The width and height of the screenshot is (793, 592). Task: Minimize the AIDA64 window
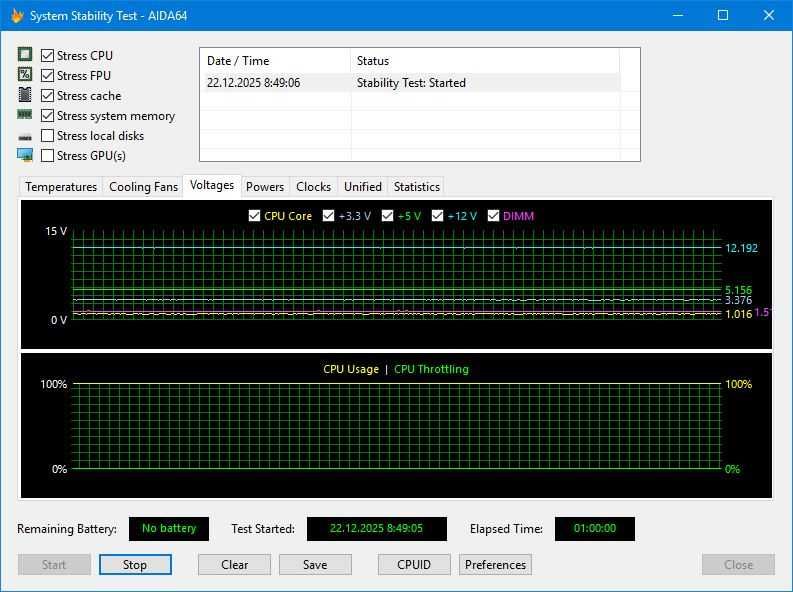click(678, 15)
